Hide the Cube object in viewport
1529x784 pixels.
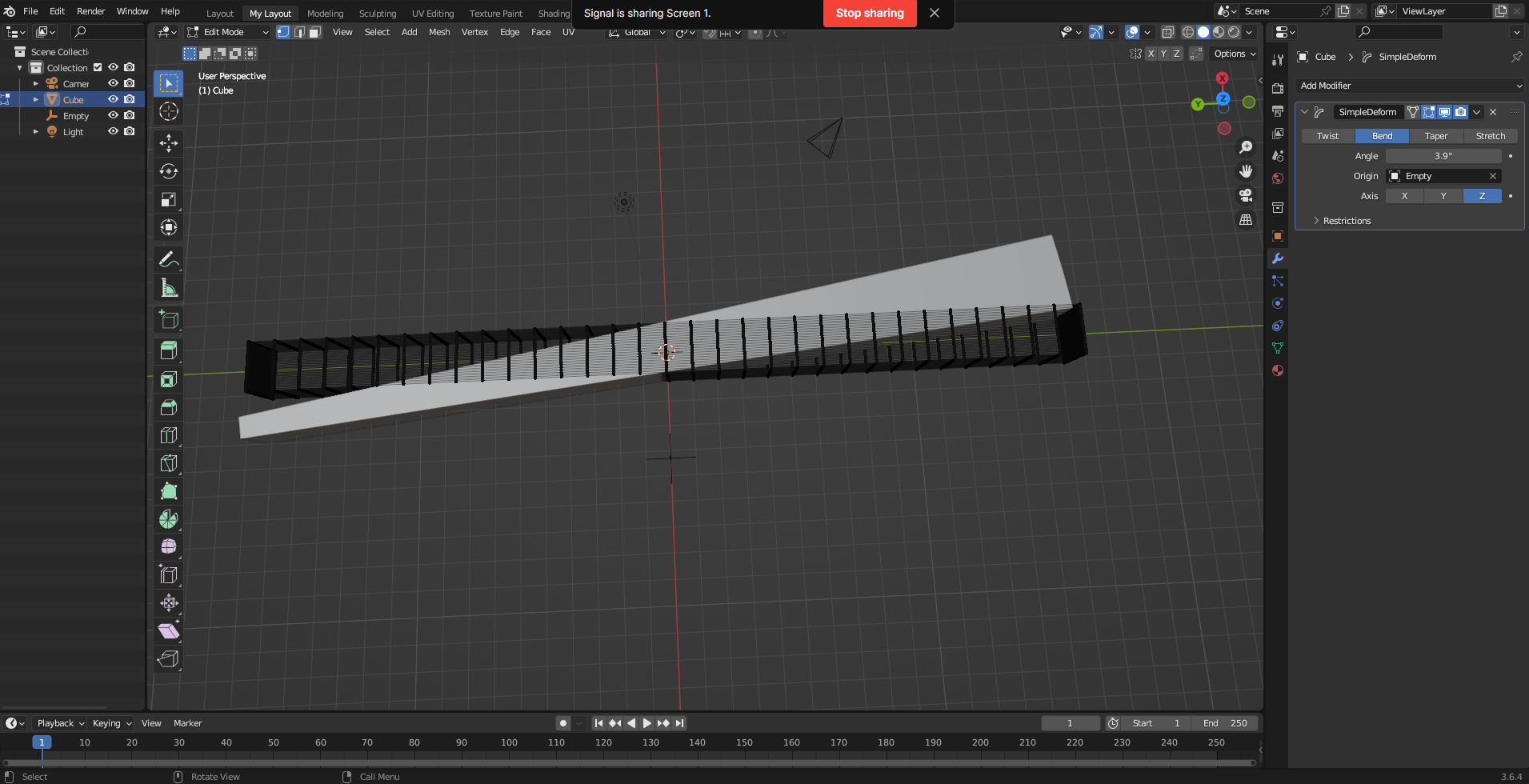[113, 99]
